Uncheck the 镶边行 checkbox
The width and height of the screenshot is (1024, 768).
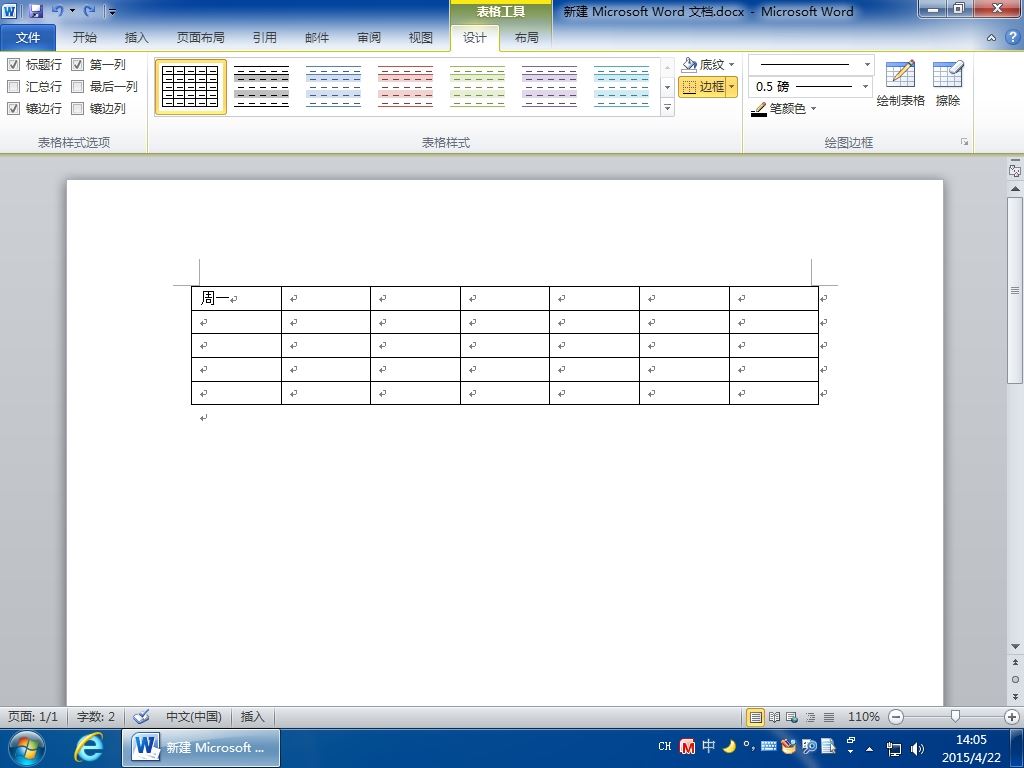[13, 108]
